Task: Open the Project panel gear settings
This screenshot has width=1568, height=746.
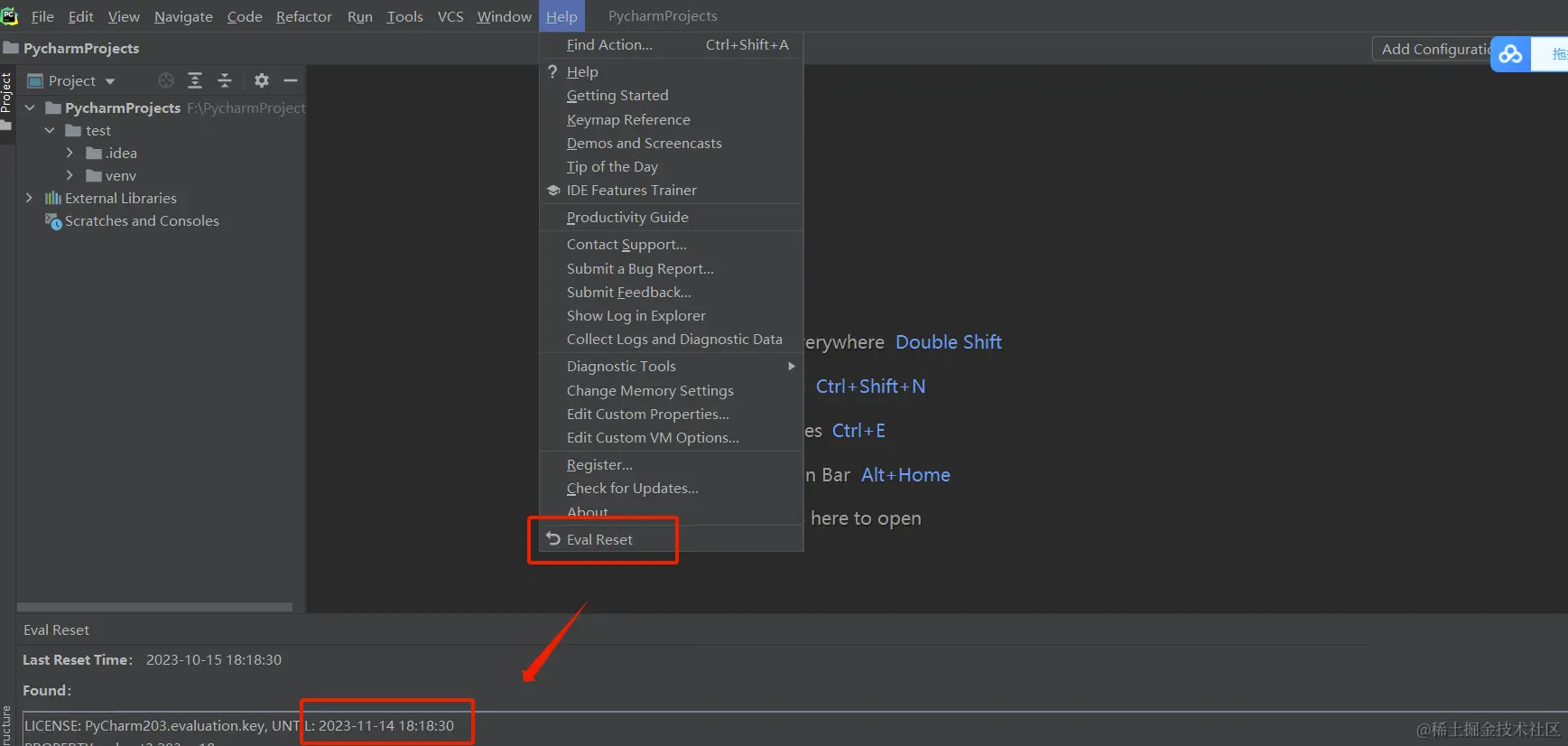Action: (x=262, y=80)
